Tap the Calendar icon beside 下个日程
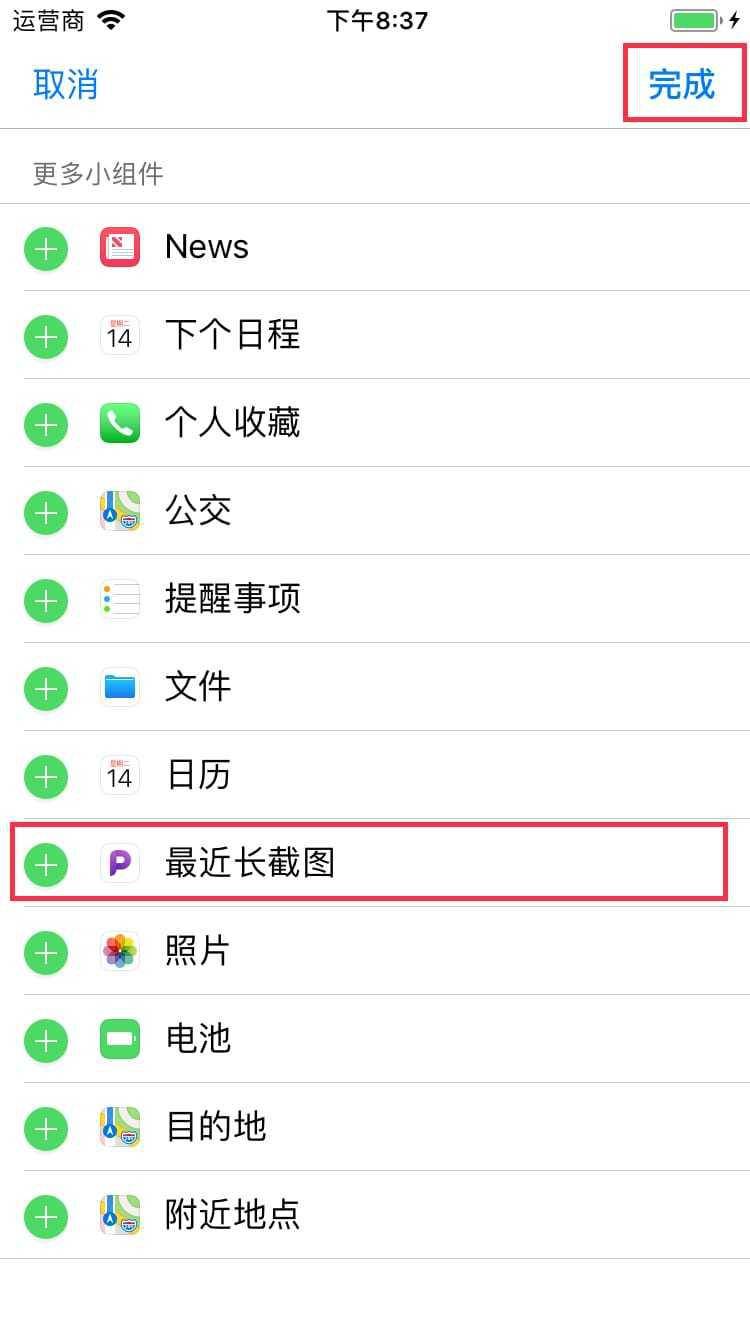 (120, 335)
